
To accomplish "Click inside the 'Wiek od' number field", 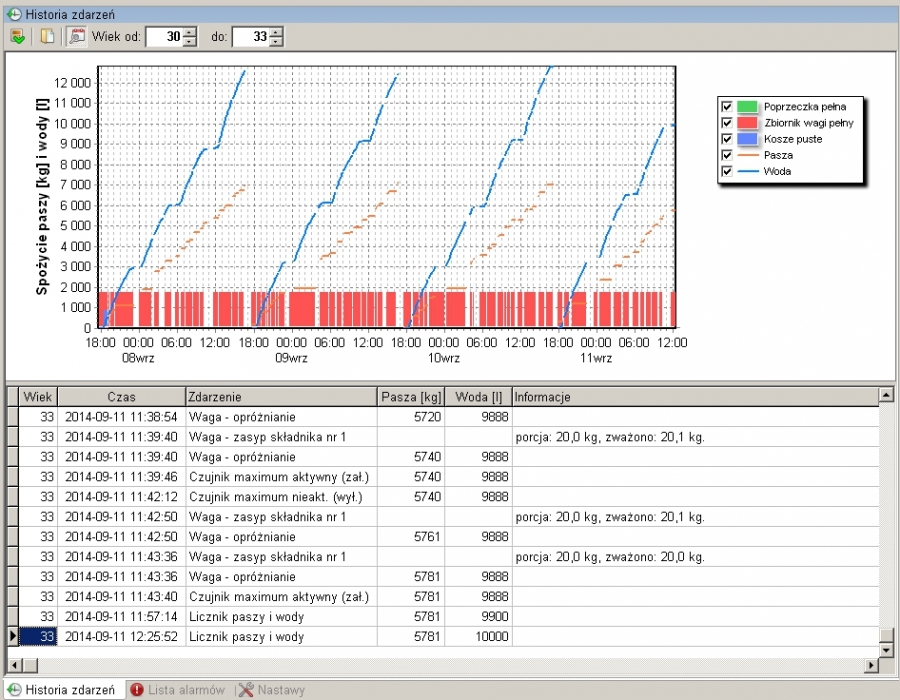I will [164, 37].
